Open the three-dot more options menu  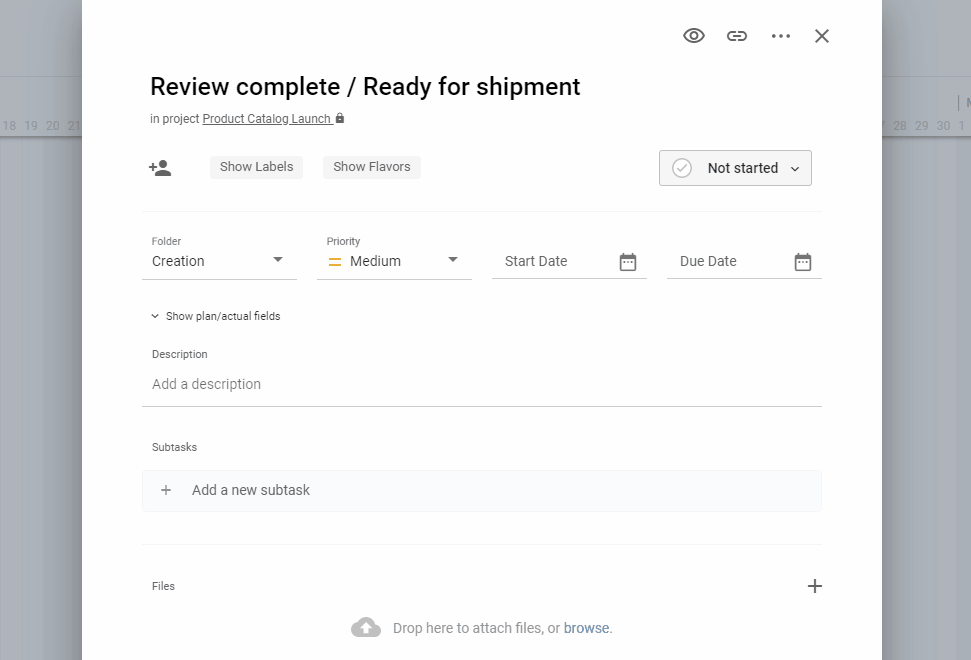[781, 36]
